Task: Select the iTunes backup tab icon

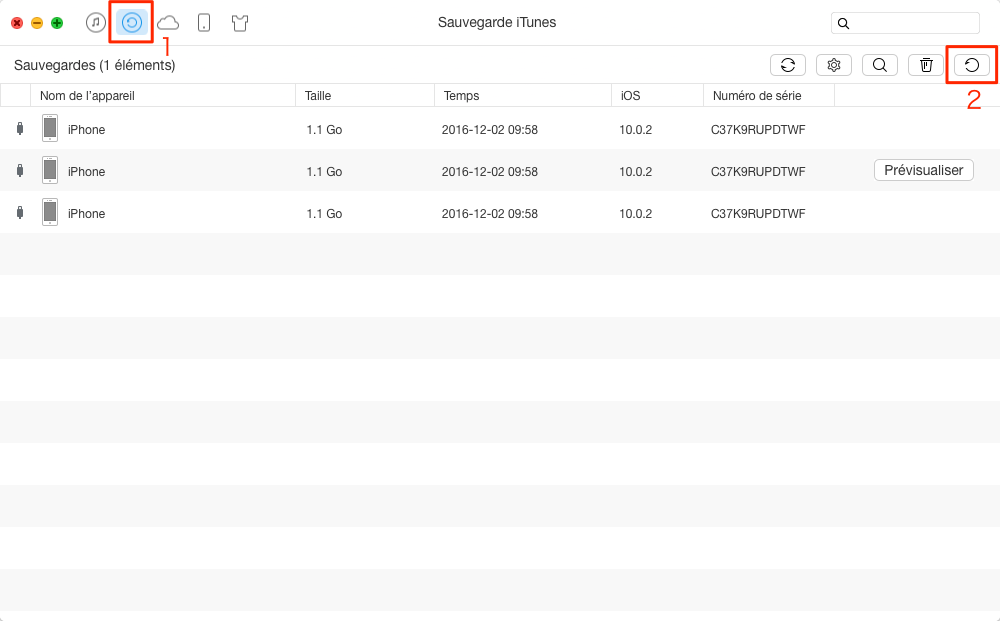Action: tap(132, 23)
